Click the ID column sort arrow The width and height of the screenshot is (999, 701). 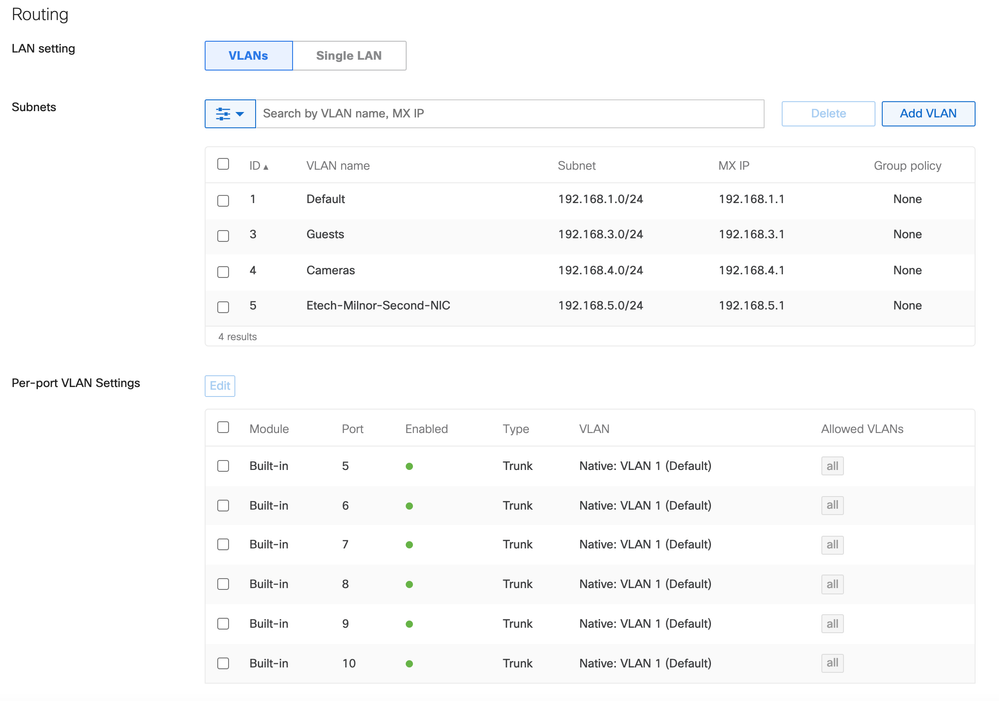coord(265,167)
